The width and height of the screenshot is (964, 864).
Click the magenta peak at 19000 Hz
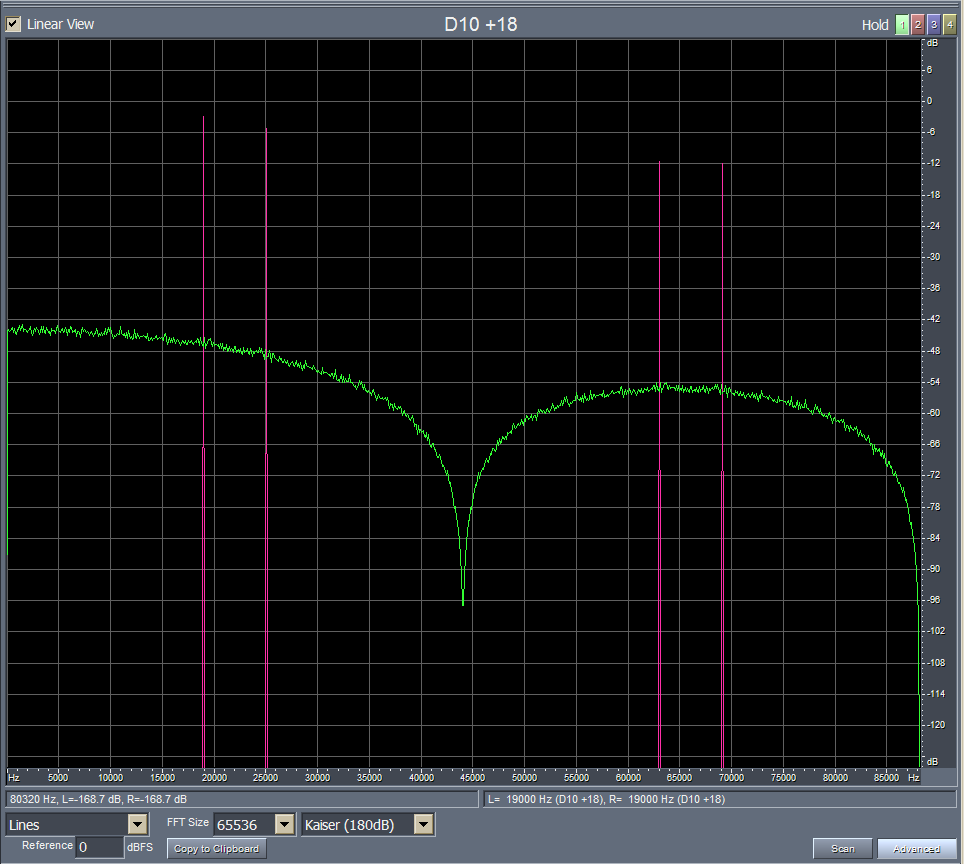point(203,117)
